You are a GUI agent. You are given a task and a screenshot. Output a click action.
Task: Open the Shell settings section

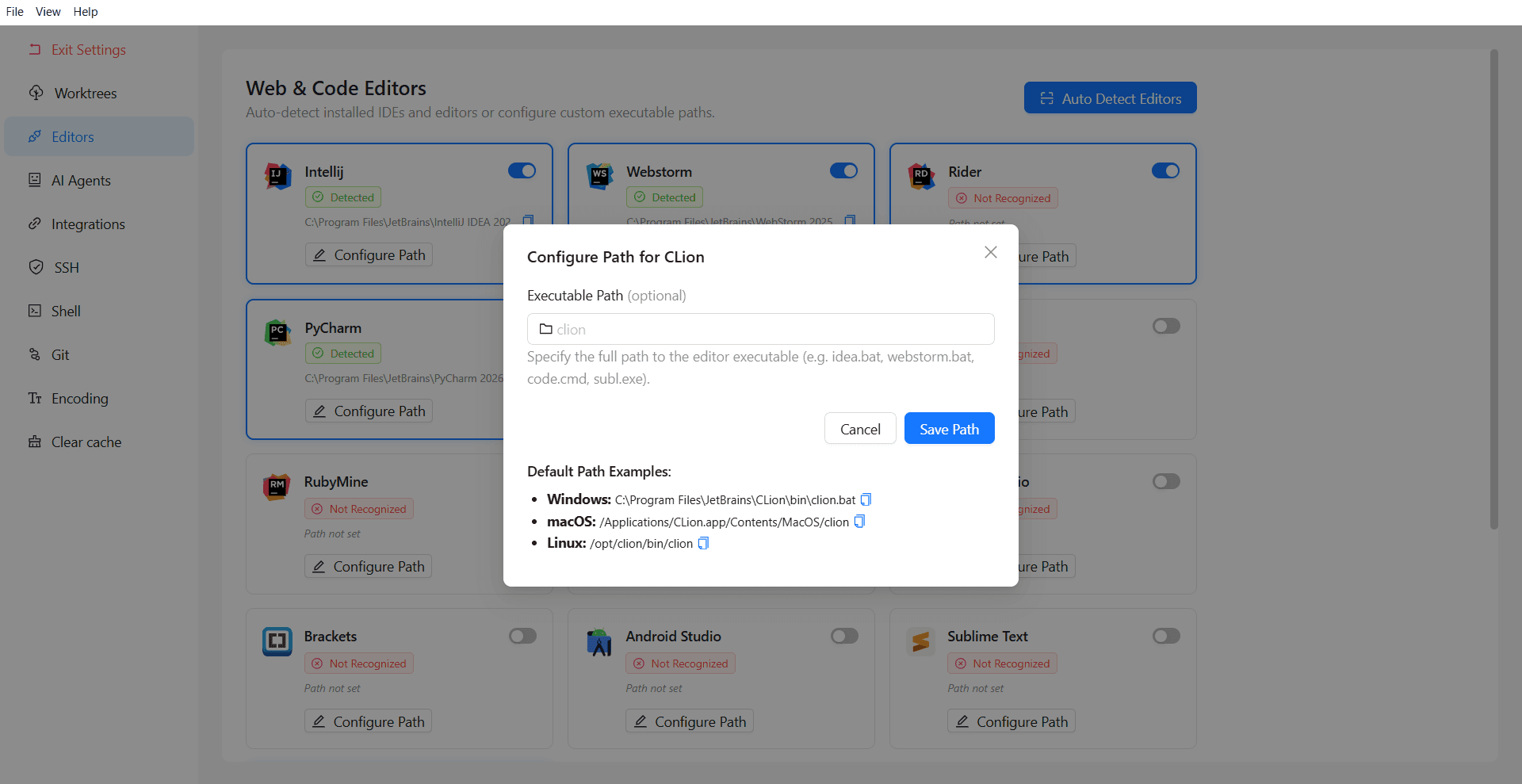[x=99, y=311]
